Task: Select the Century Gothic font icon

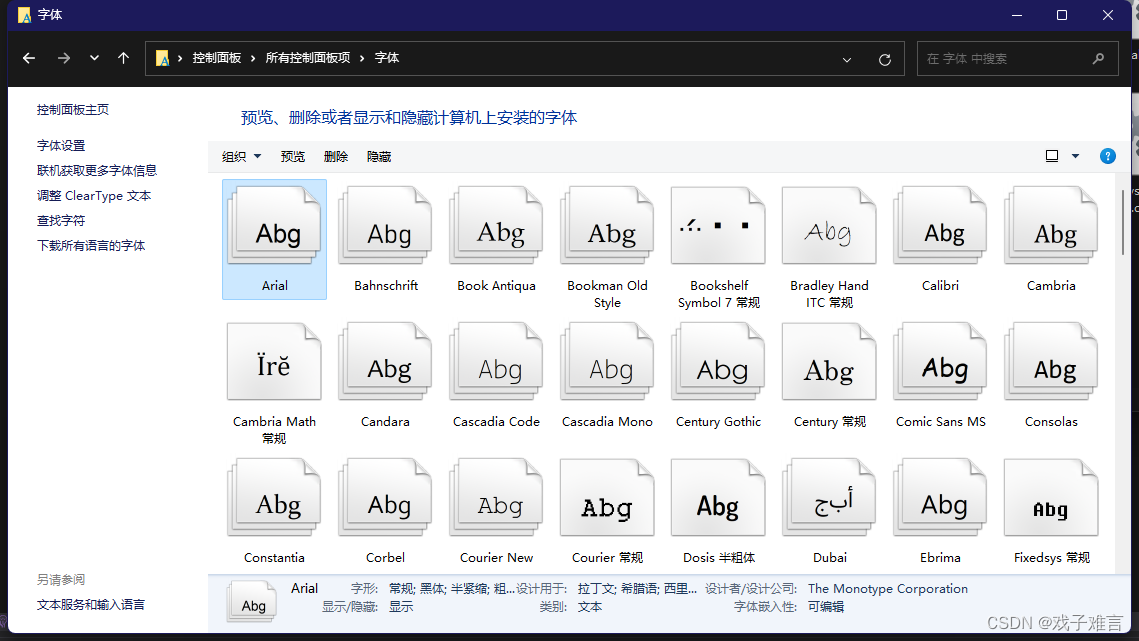Action: 718,362
